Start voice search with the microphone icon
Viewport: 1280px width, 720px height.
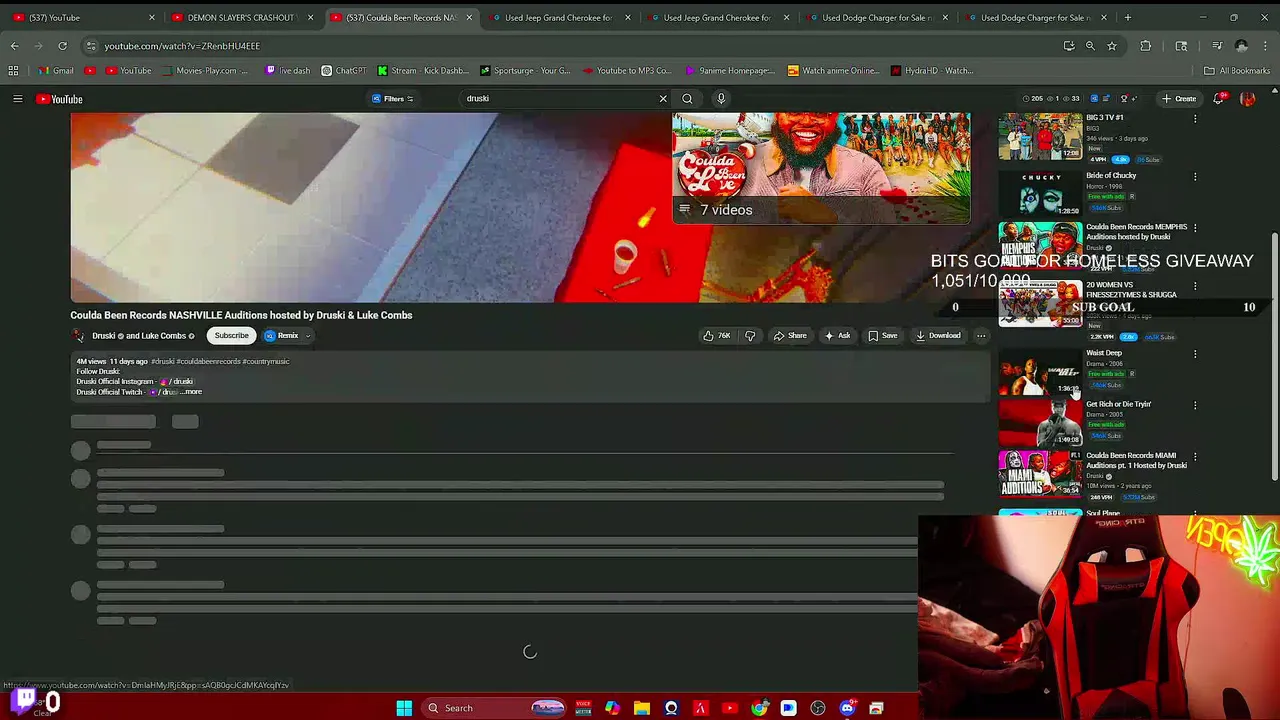[x=720, y=98]
